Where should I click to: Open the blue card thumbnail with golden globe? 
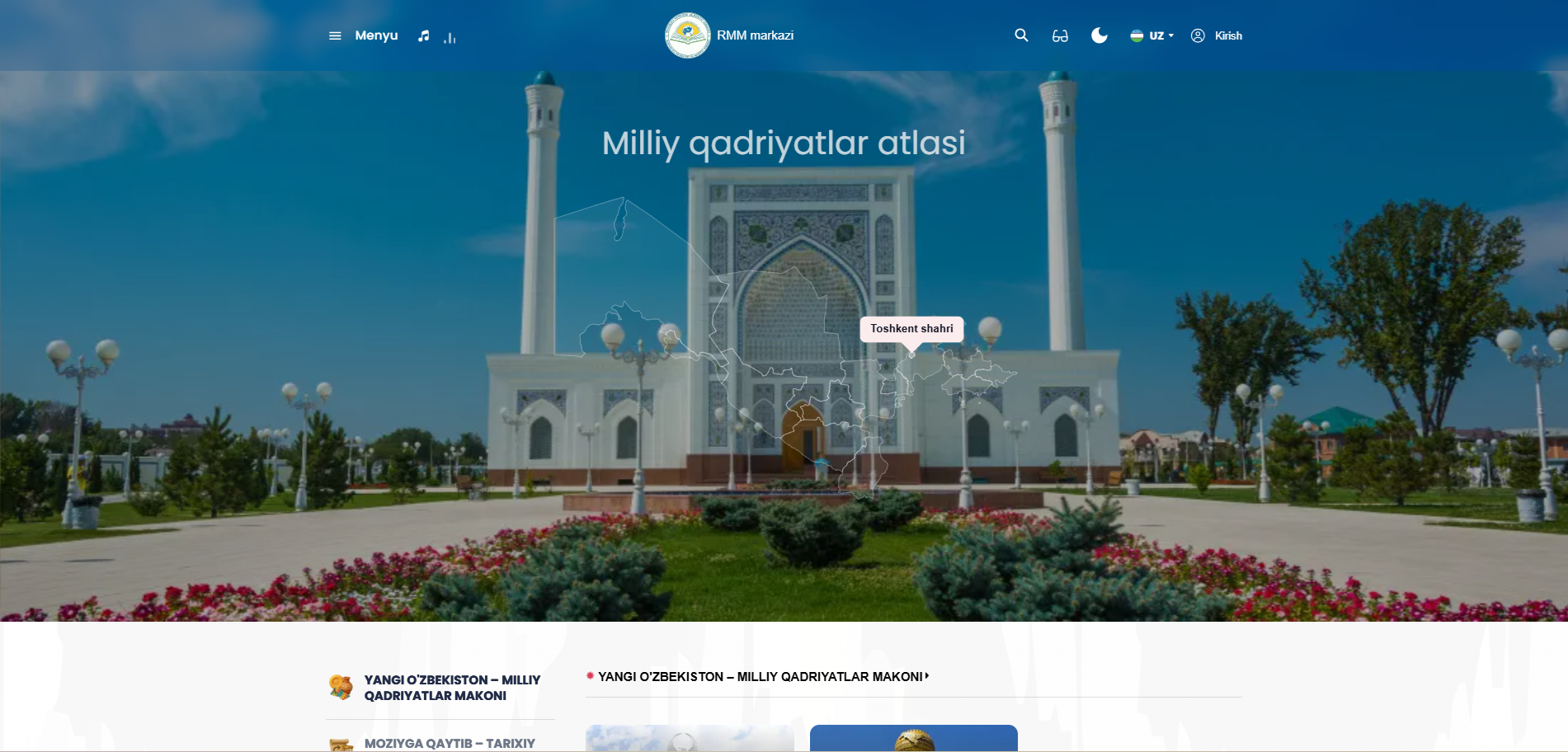913,738
